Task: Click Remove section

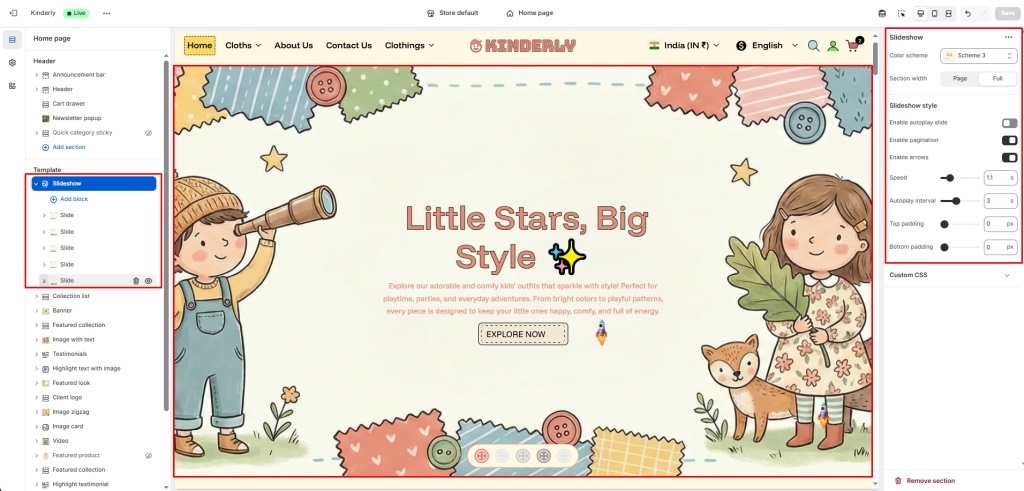Action: click(x=924, y=481)
